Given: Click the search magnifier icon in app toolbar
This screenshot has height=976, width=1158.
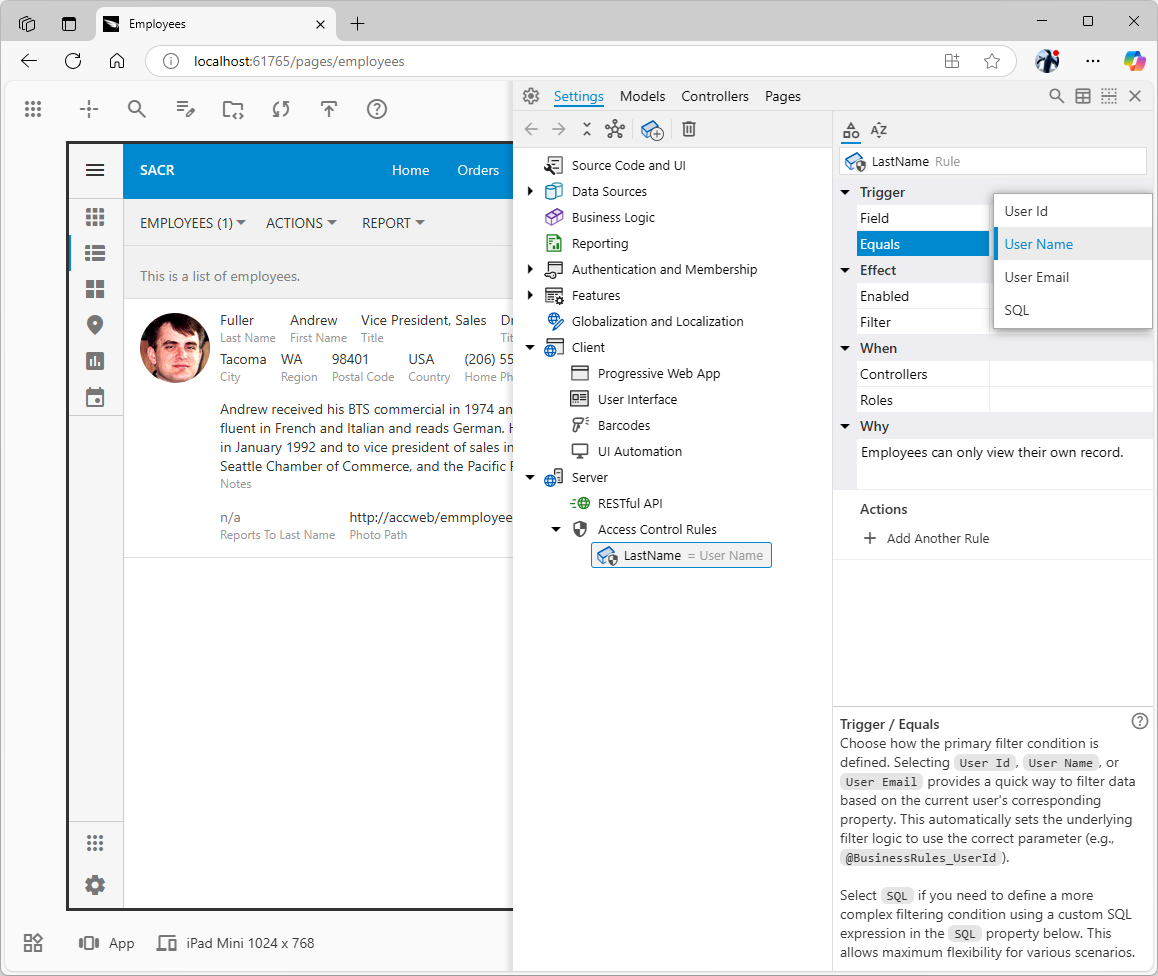Looking at the screenshot, I should (137, 109).
